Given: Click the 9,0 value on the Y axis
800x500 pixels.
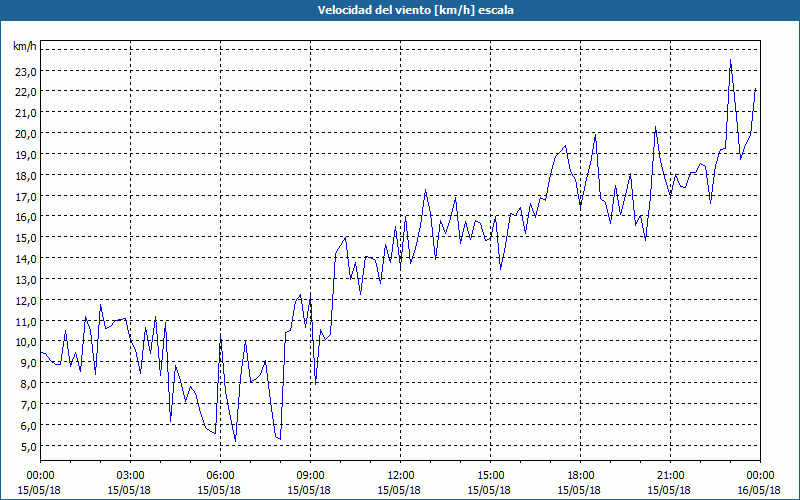Looking at the screenshot, I should point(28,363).
